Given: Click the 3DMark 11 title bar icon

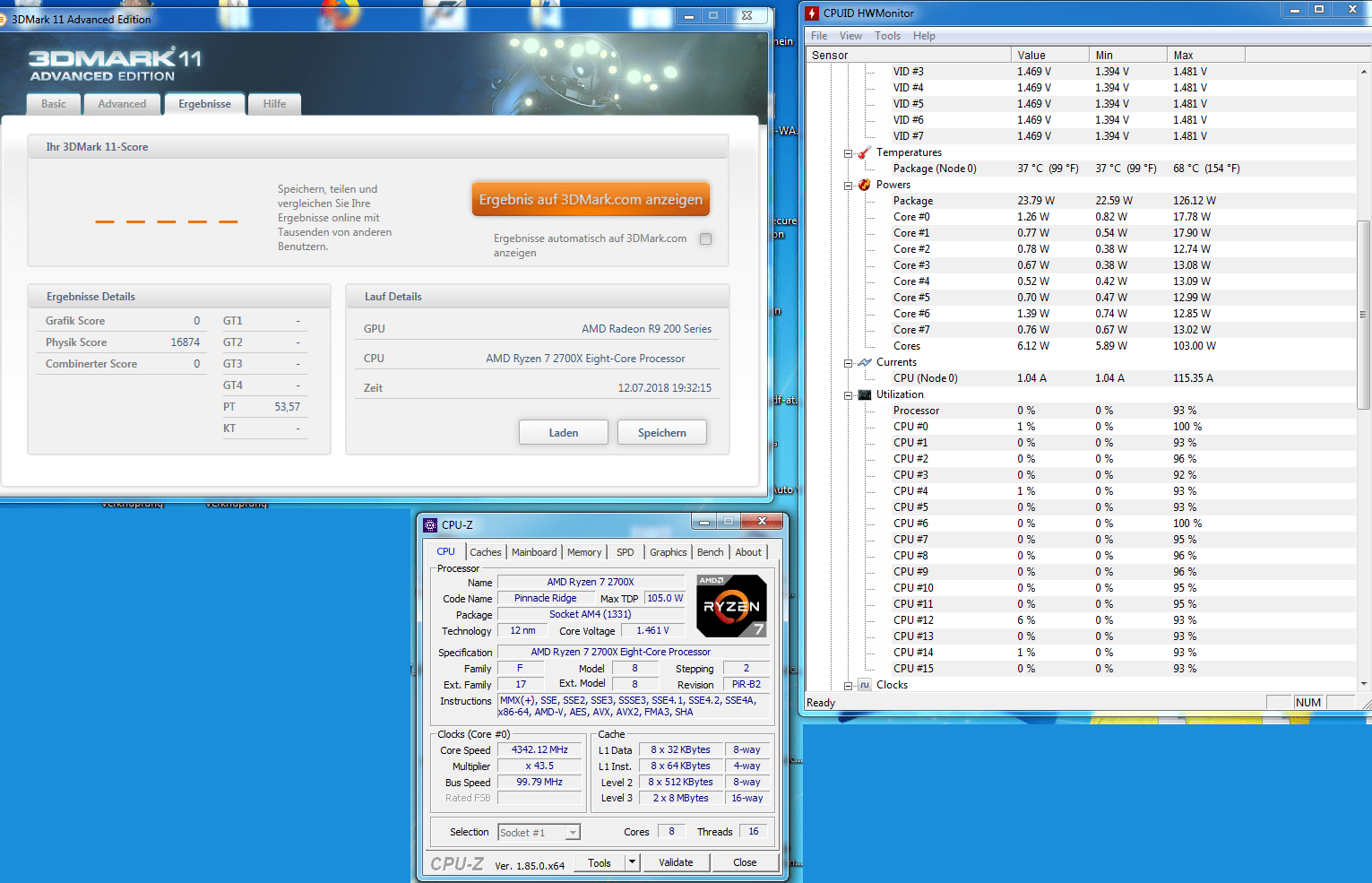Looking at the screenshot, I should (3, 19).
